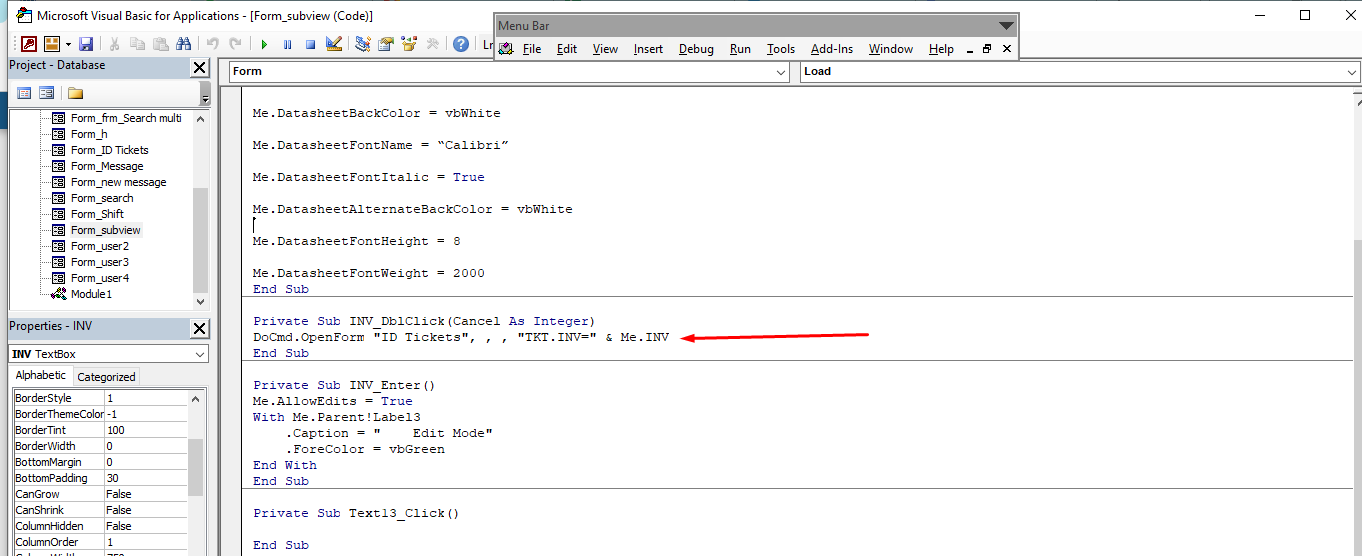Open the Tools menu
Viewport: 1362px width, 556px height.
tap(781, 49)
